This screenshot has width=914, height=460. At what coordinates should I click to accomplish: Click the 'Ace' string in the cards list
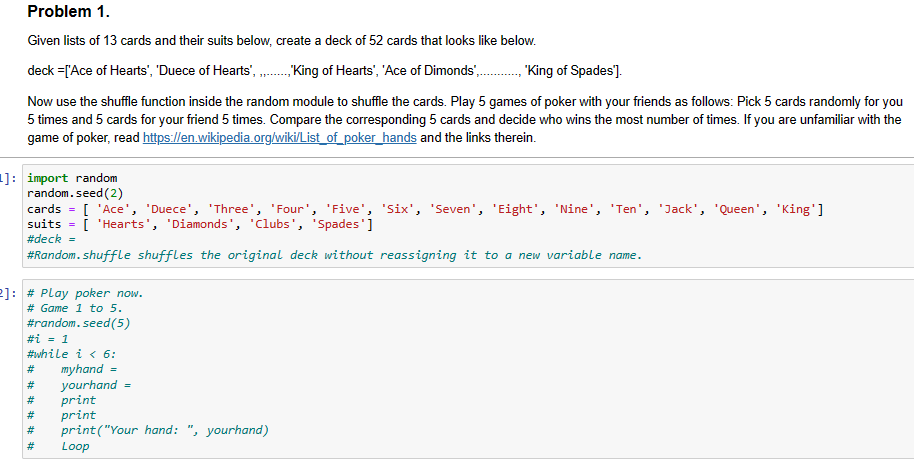(114, 209)
